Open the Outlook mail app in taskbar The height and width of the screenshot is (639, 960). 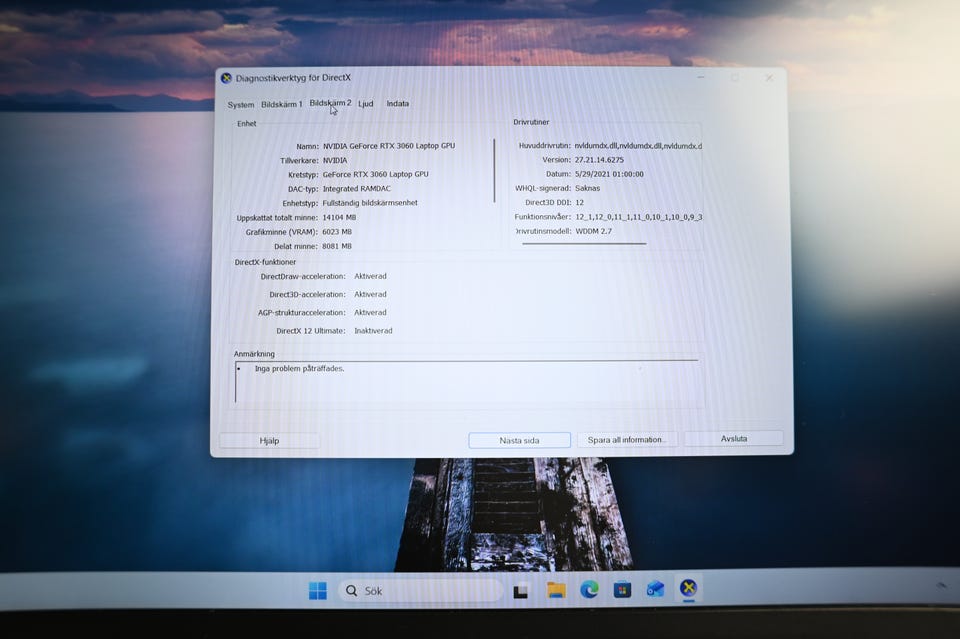[x=655, y=589]
